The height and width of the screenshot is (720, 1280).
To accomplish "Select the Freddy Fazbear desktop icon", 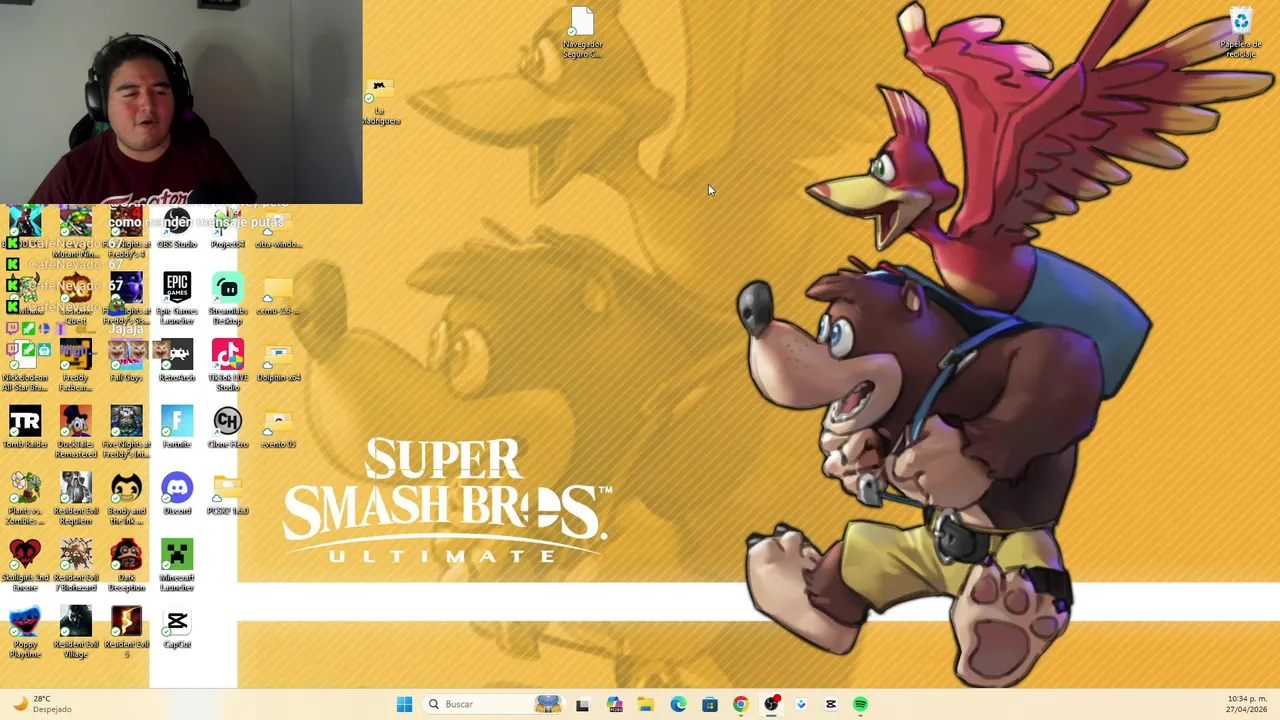I will point(76,365).
